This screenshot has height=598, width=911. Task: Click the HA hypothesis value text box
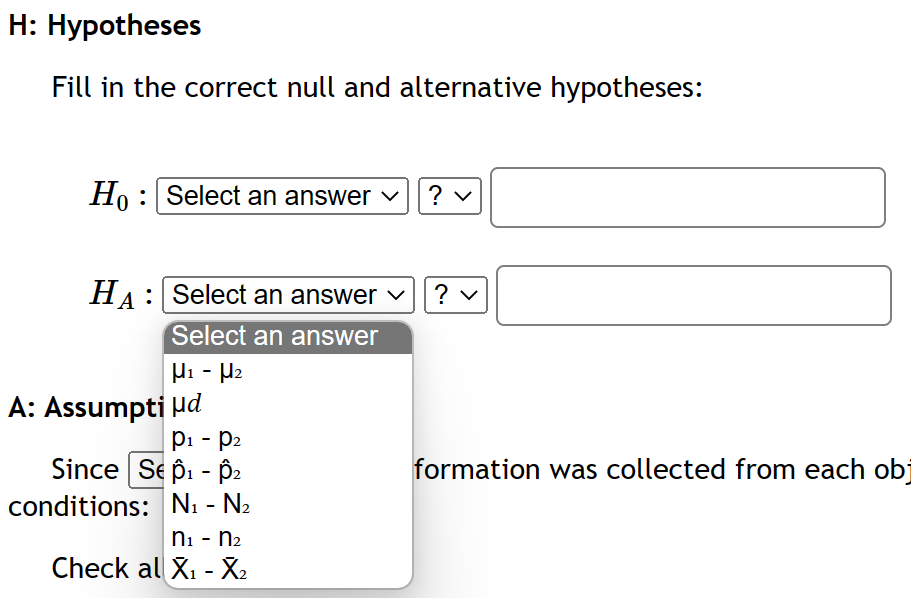coord(693,295)
